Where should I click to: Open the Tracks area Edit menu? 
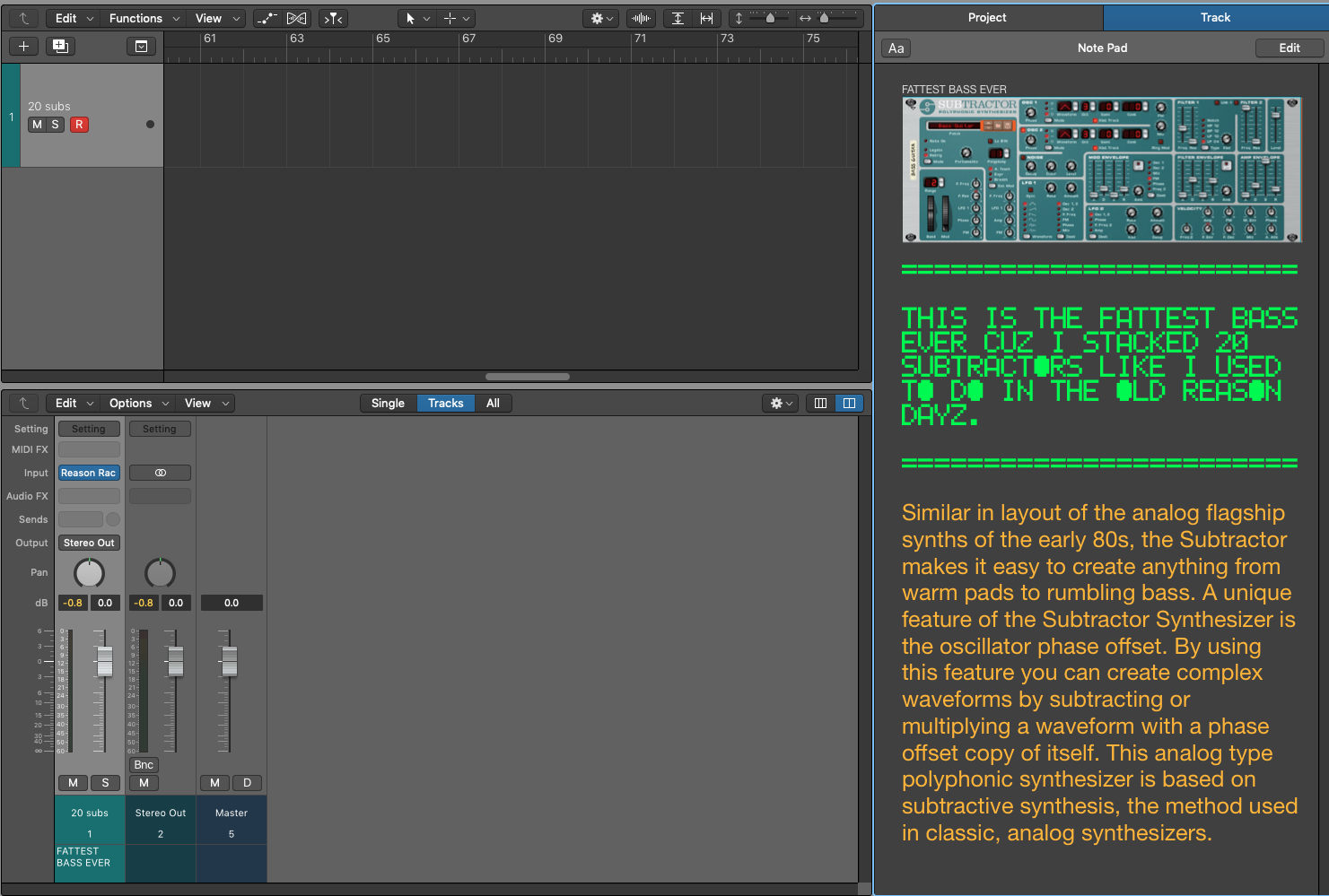(x=74, y=18)
